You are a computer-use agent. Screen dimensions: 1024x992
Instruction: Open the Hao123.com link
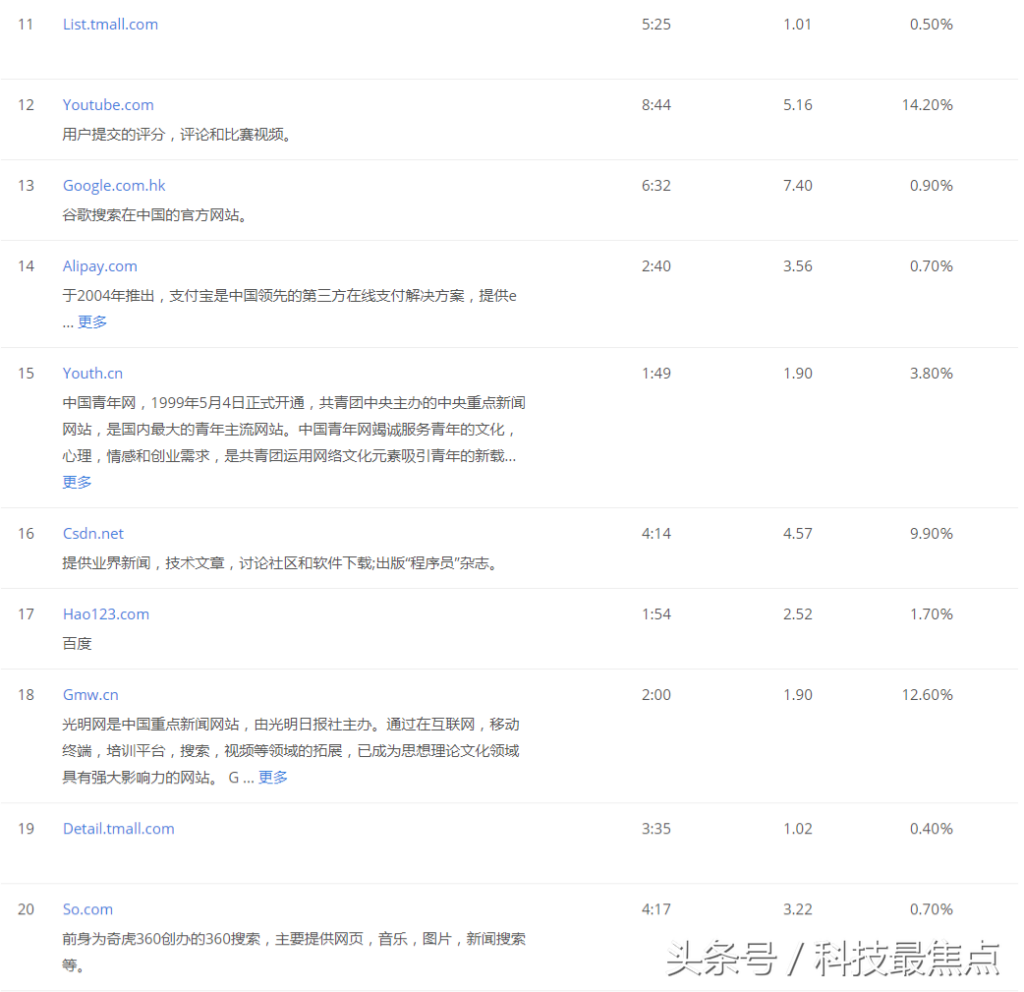tap(106, 614)
